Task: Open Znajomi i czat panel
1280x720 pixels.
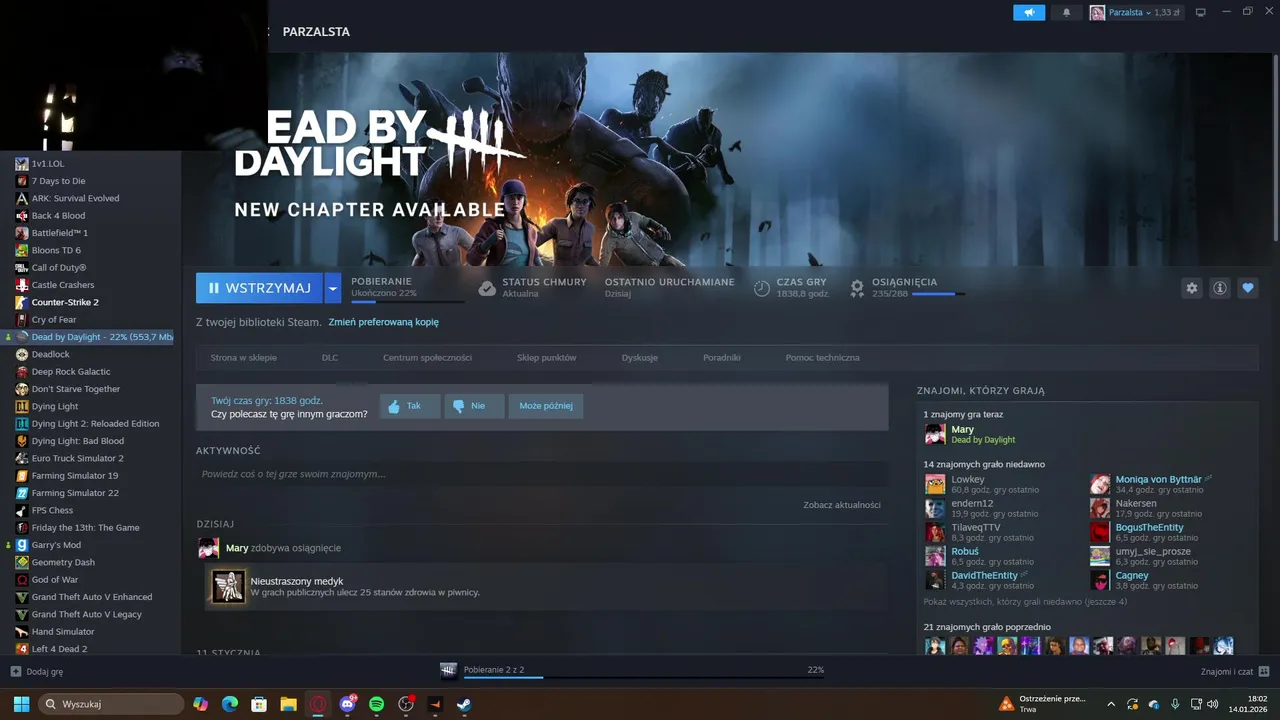Action: coord(1235,672)
